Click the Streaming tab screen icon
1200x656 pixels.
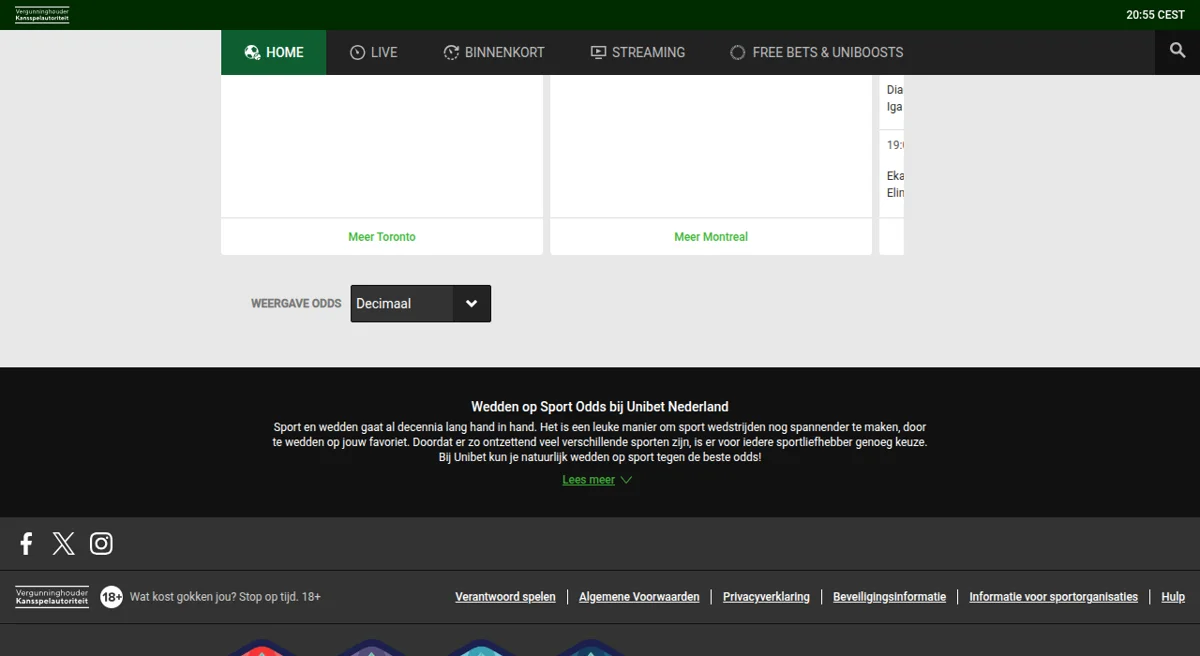[x=598, y=52]
